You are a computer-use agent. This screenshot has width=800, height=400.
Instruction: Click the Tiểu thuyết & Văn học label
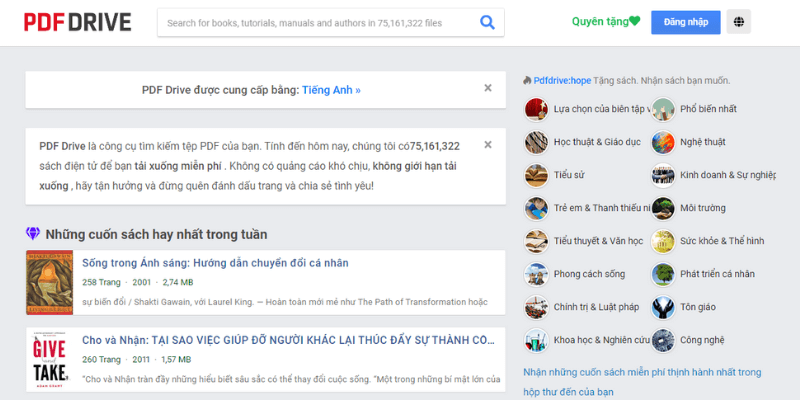pyautogui.click(x=598, y=241)
